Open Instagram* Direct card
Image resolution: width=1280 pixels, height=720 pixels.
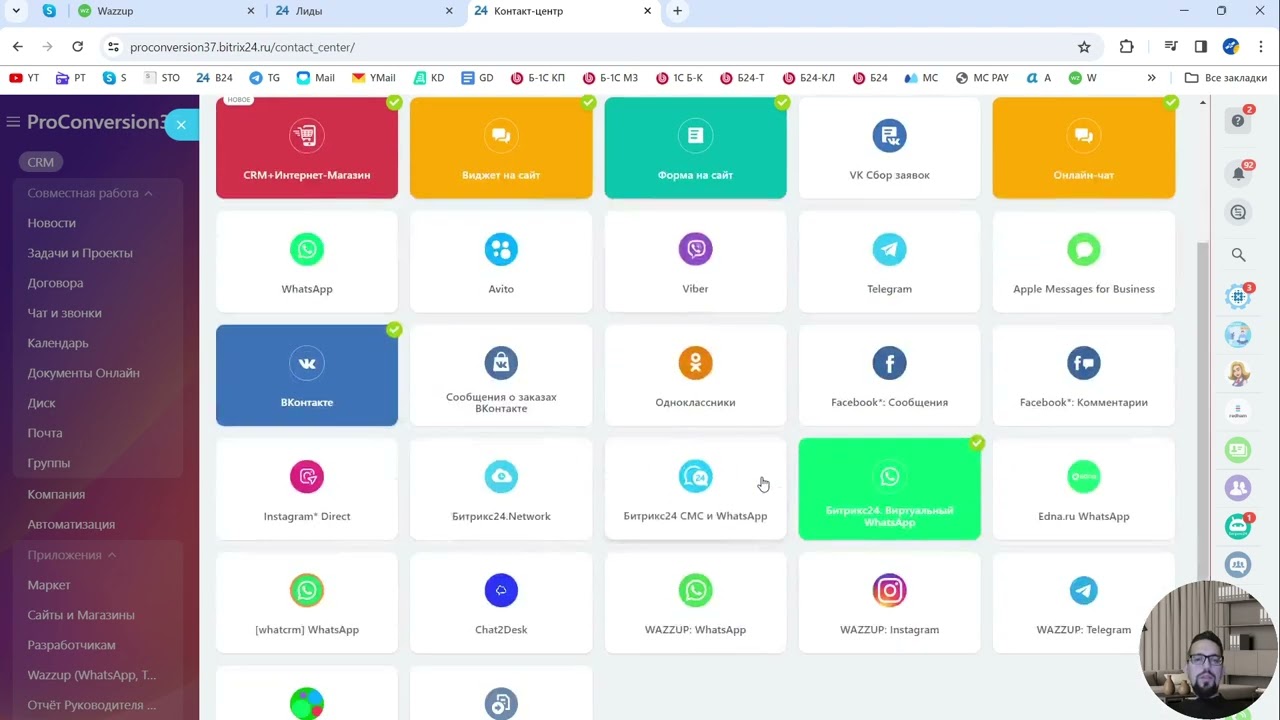[x=307, y=489]
